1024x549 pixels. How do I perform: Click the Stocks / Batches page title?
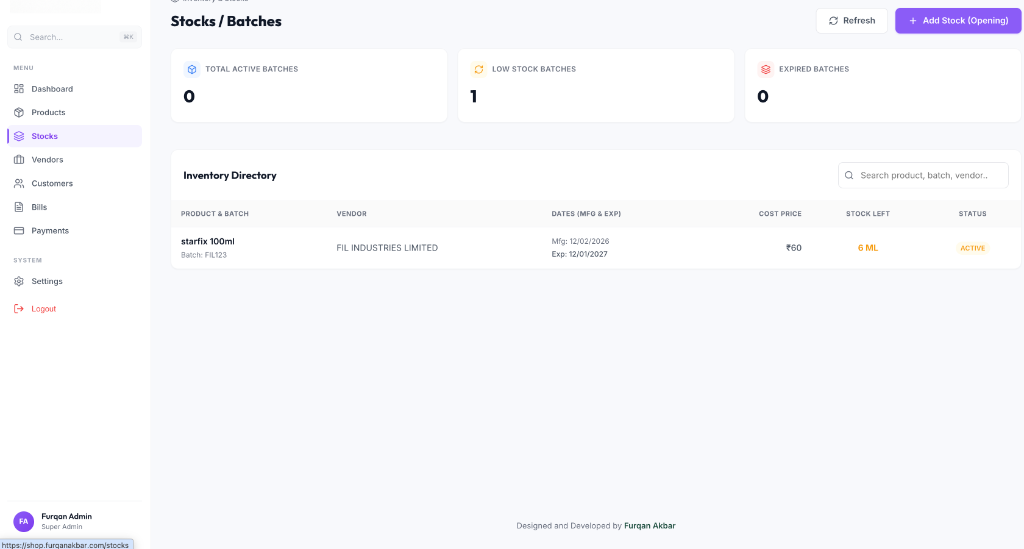coord(226,22)
